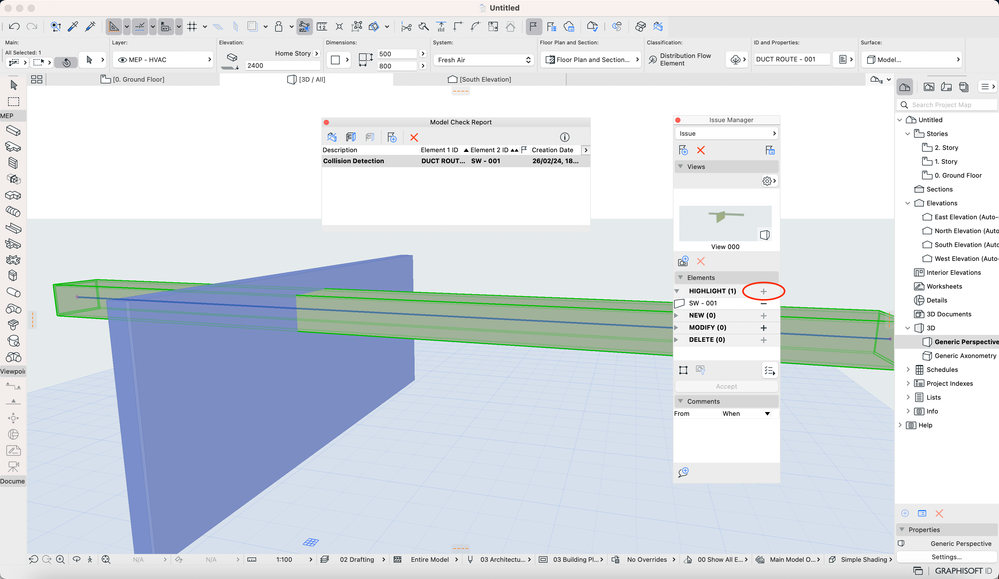Screen dimensions: 999x579
Task: Switch to the South Elevation tab
Action: 479,79
